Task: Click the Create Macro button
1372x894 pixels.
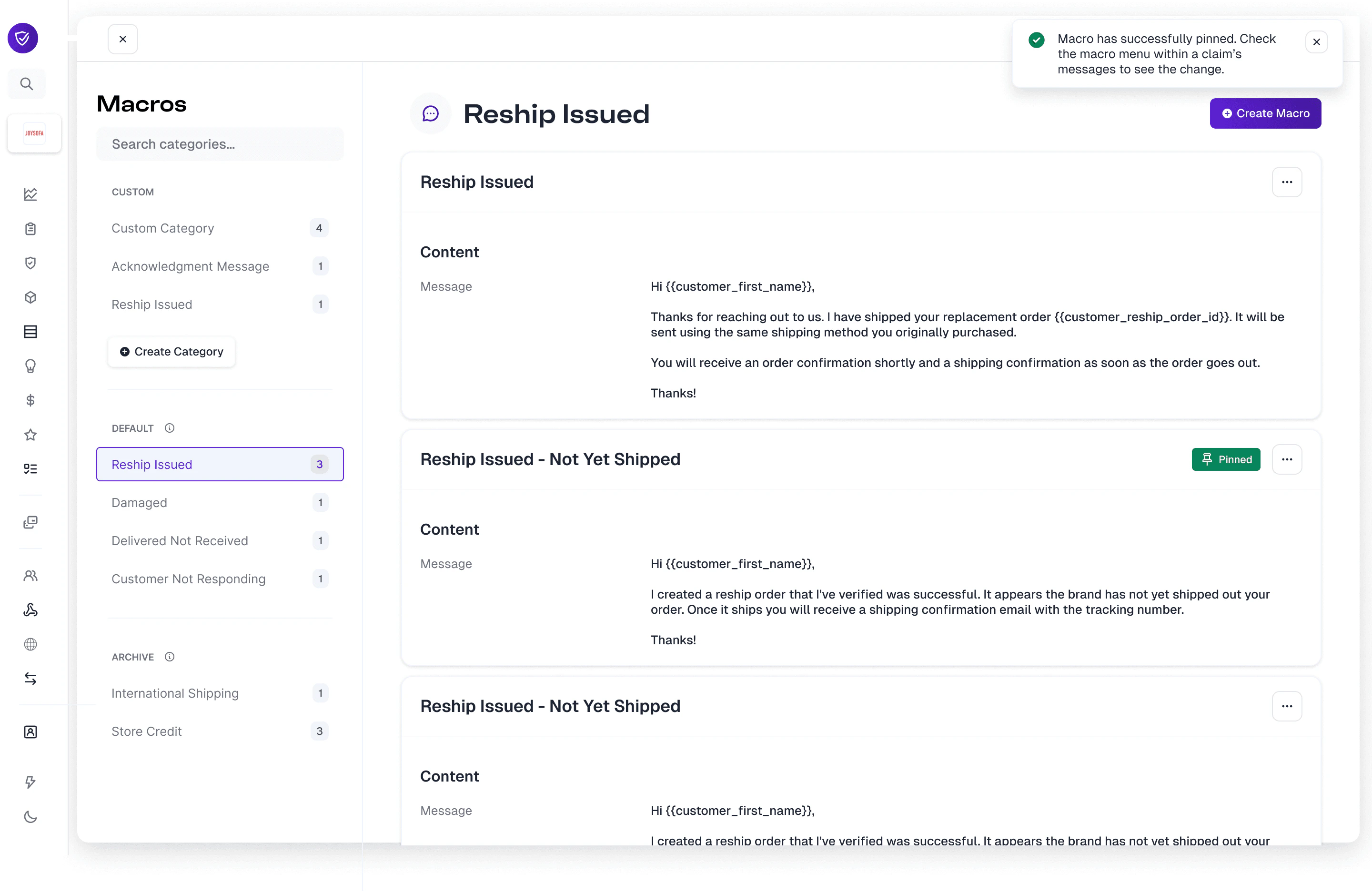Action: [1265, 113]
